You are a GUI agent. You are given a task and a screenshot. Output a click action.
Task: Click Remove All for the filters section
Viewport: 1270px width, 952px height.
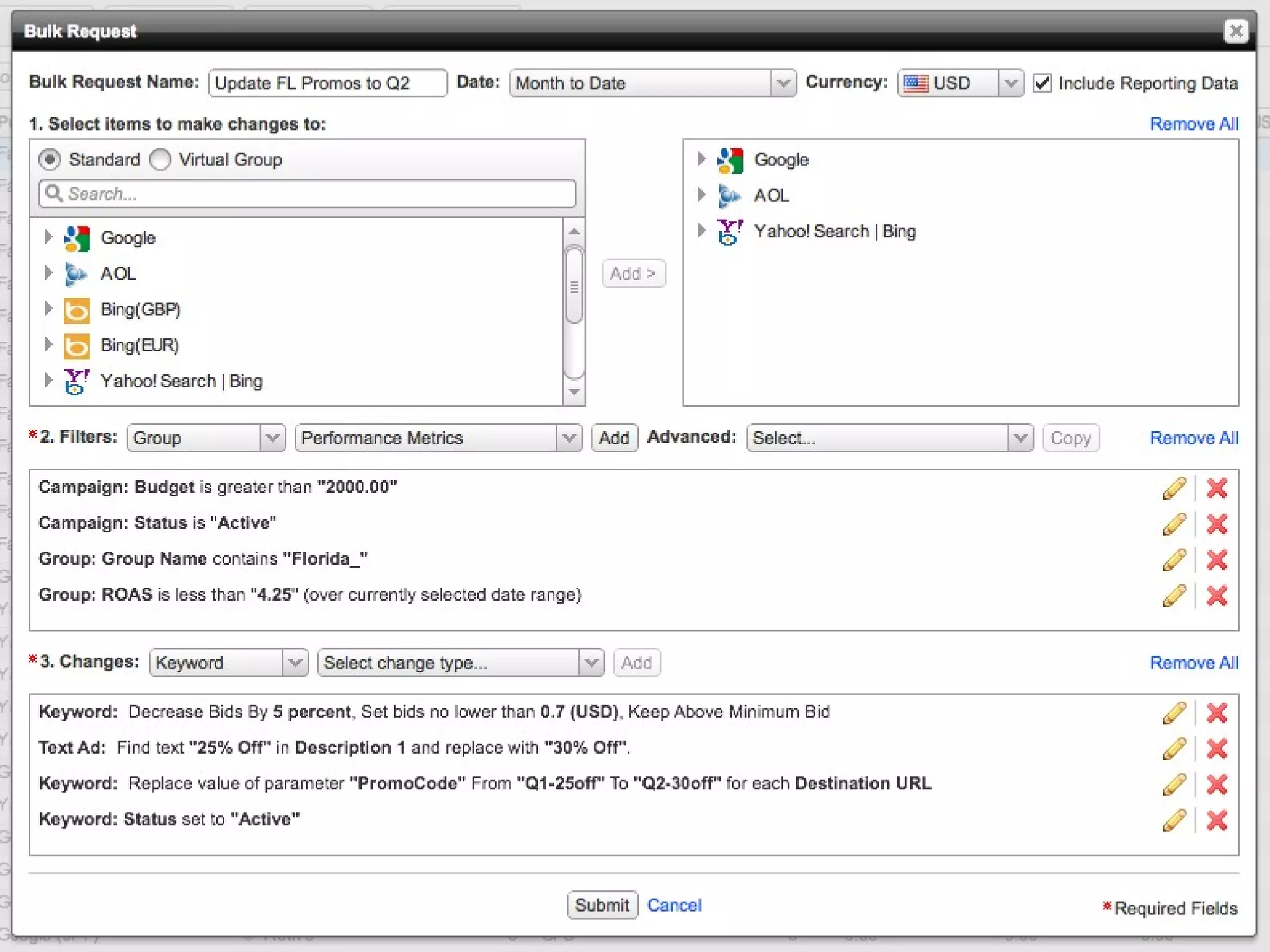1194,438
